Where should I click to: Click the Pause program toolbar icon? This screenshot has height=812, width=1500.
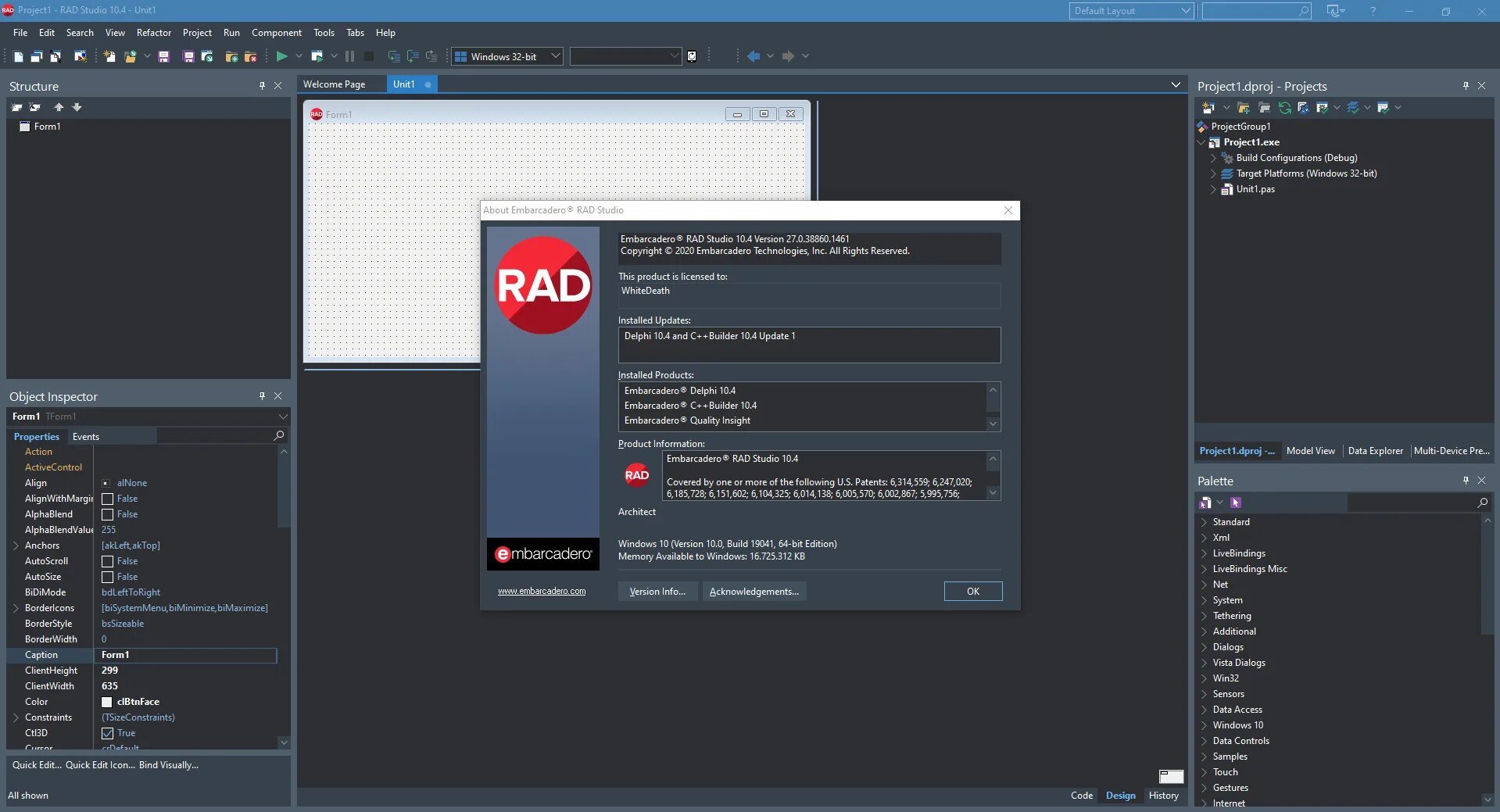tap(349, 56)
